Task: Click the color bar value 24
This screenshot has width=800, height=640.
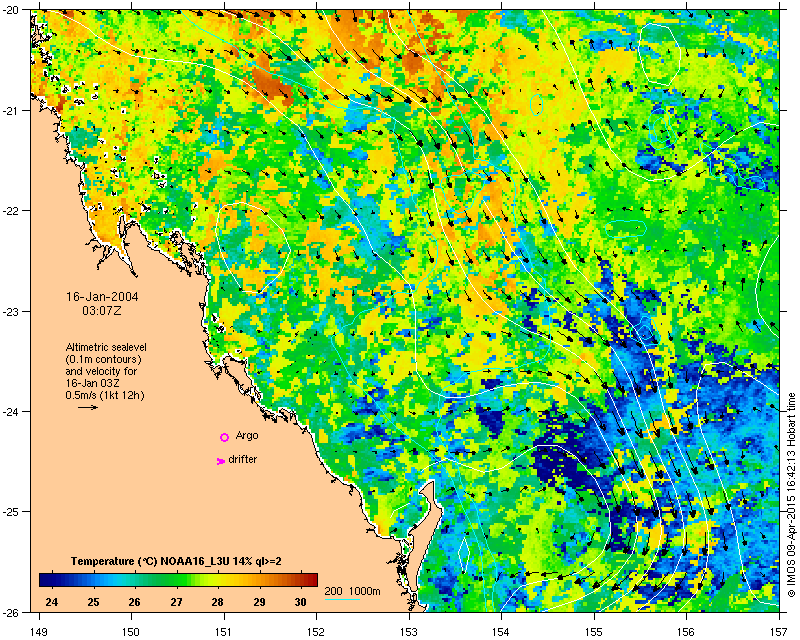Action: tap(52, 602)
